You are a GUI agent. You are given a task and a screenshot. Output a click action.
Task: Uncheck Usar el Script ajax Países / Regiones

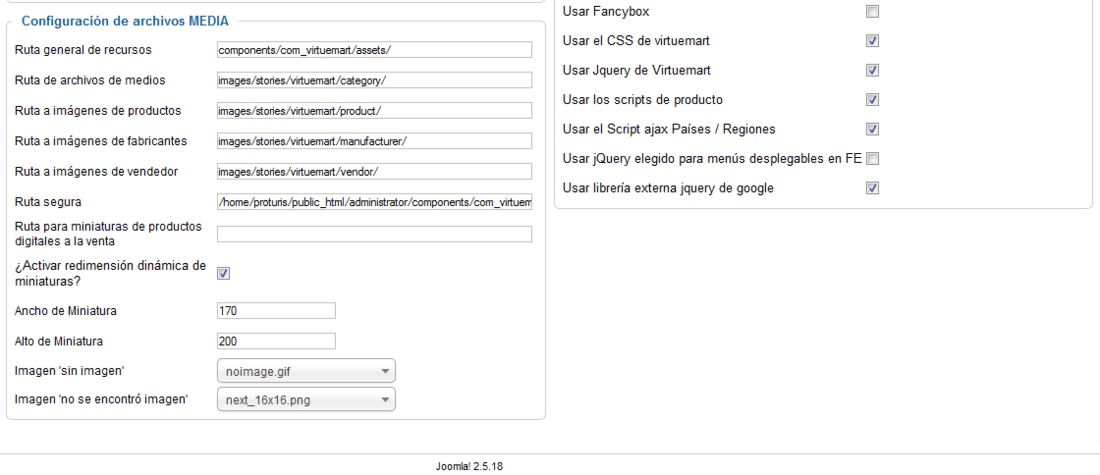click(873, 129)
